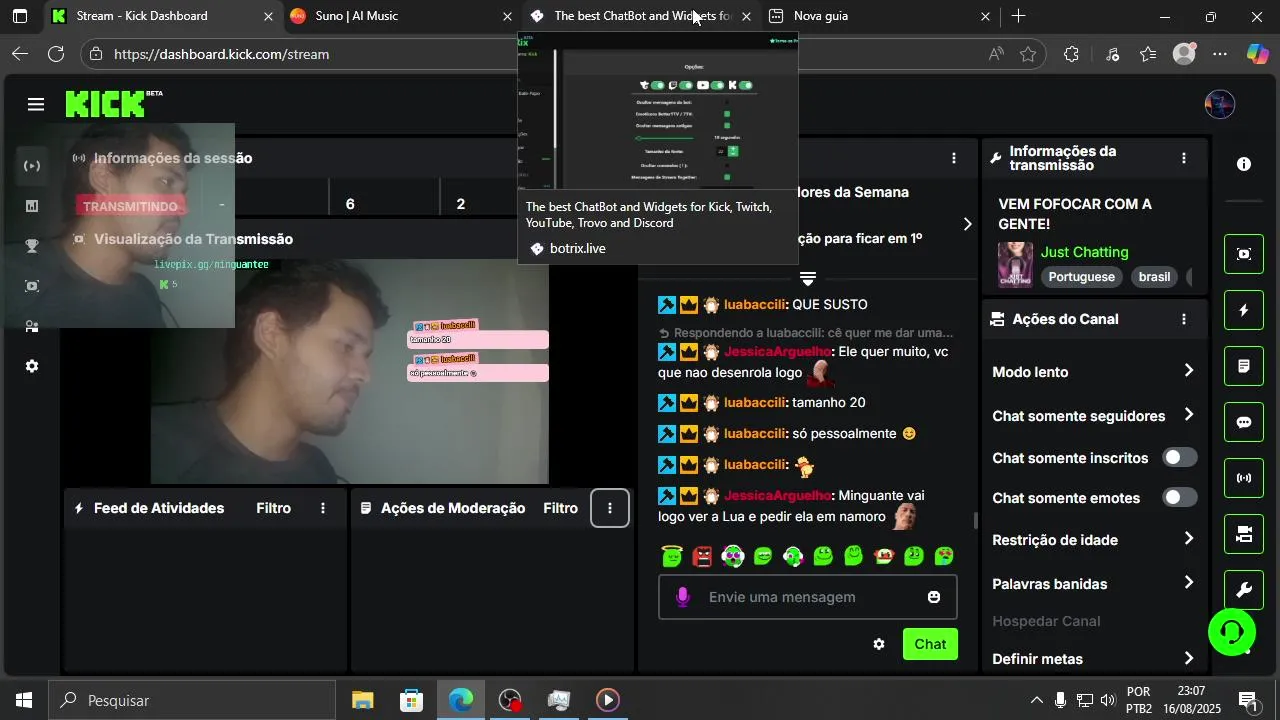
Task: Toggle Chat somente emotes switch
Action: click(x=1180, y=497)
